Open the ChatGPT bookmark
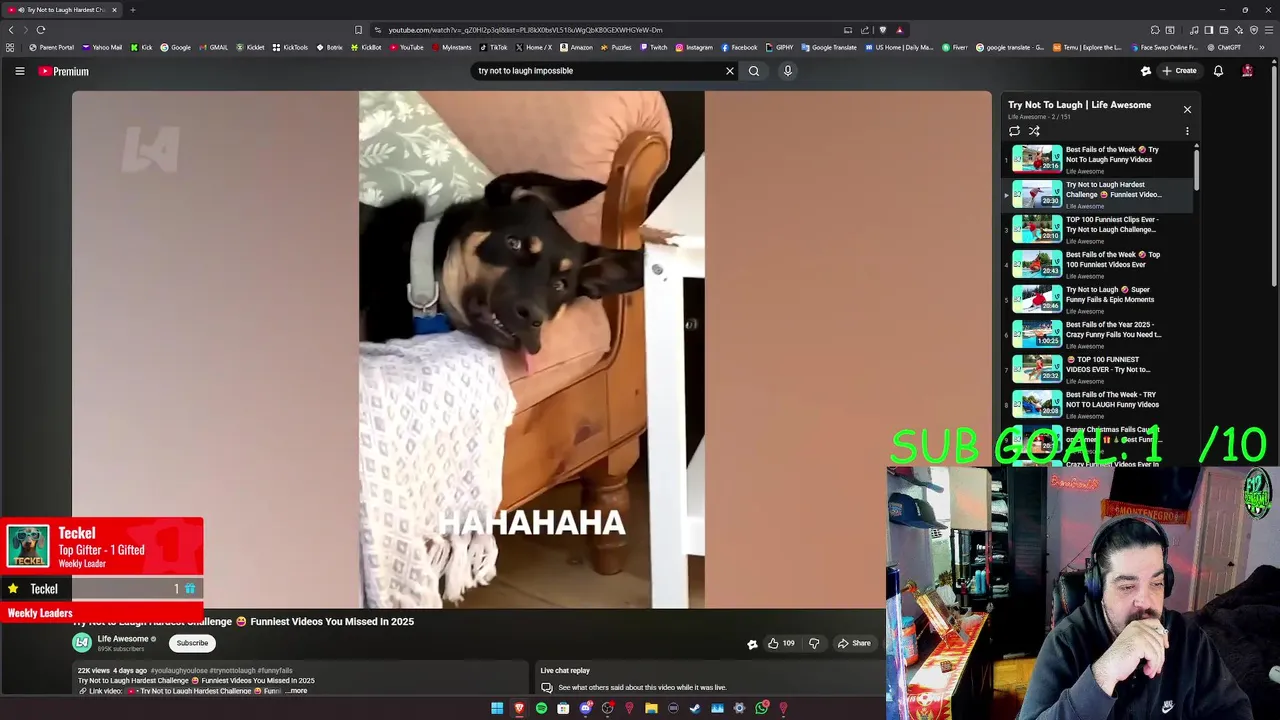This screenshot has height=720, width=1280. pos(1223,47)
